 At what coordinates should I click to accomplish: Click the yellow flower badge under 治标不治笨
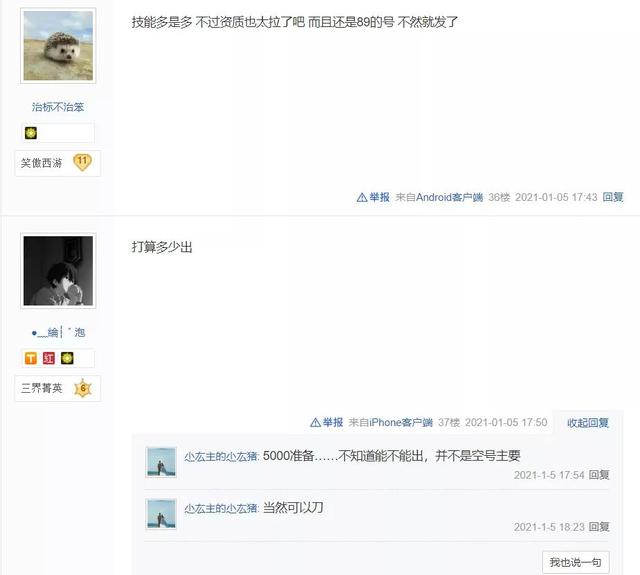tap(31, 133)
